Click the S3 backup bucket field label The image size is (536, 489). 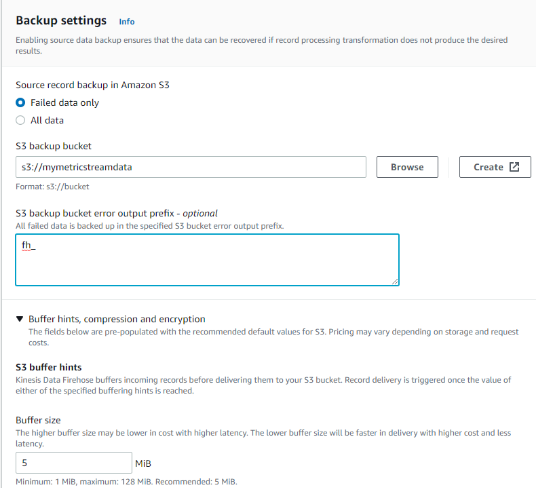53,146
